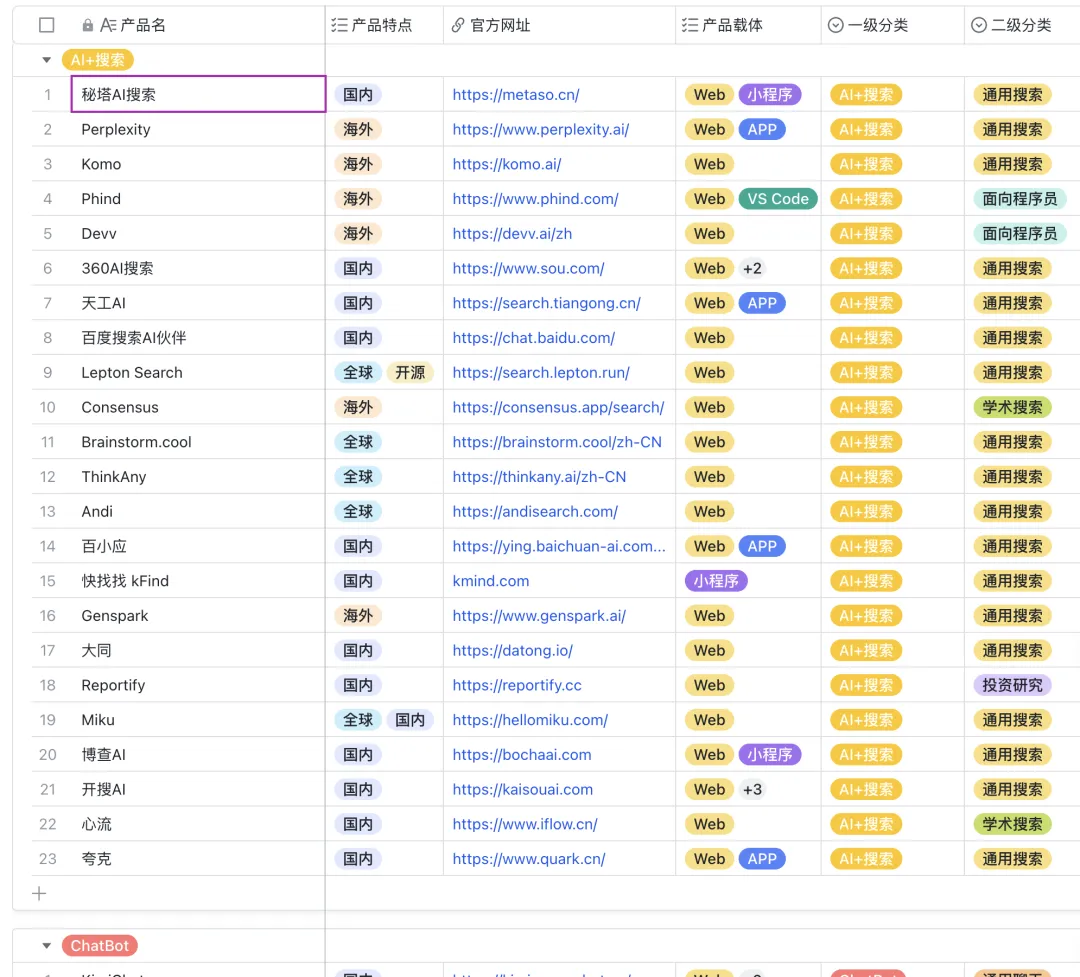Open the 二级分类 column header

coord(1022,25)
